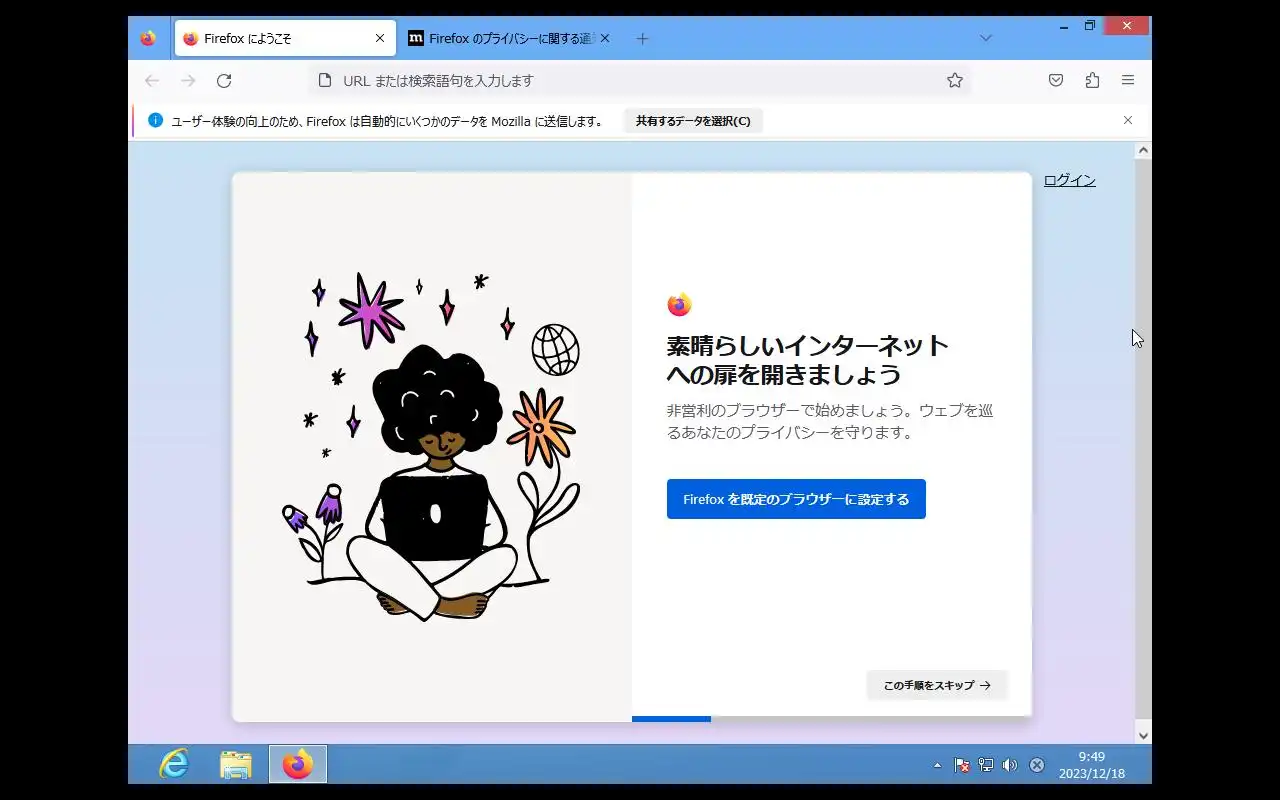The image size is (1280, 800).
Task: Open the Pocket save icon
Action: [x=1056, y=80]
